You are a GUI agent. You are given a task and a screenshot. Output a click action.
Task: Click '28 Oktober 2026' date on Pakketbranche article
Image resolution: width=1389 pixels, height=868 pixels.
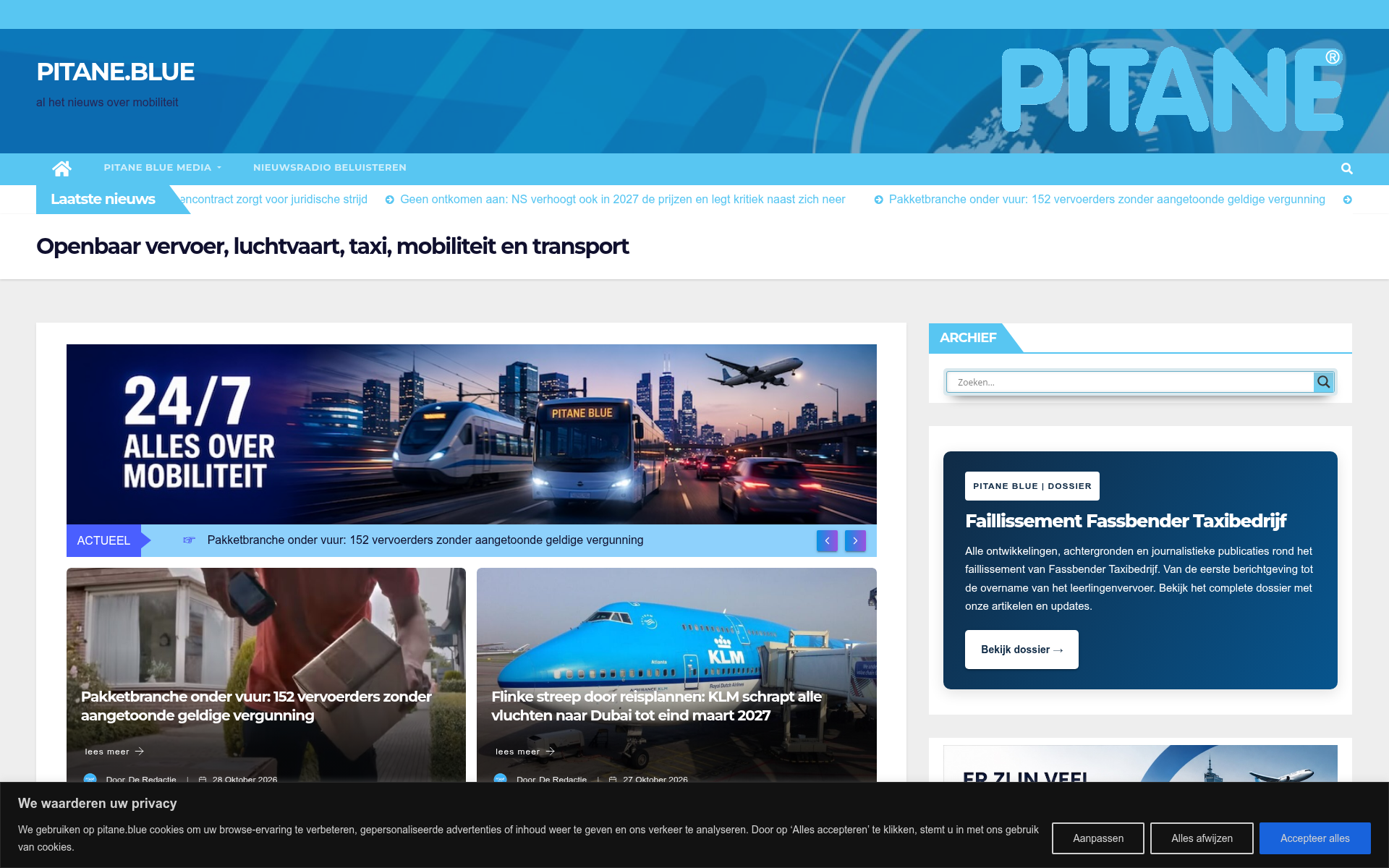point(245,779)
